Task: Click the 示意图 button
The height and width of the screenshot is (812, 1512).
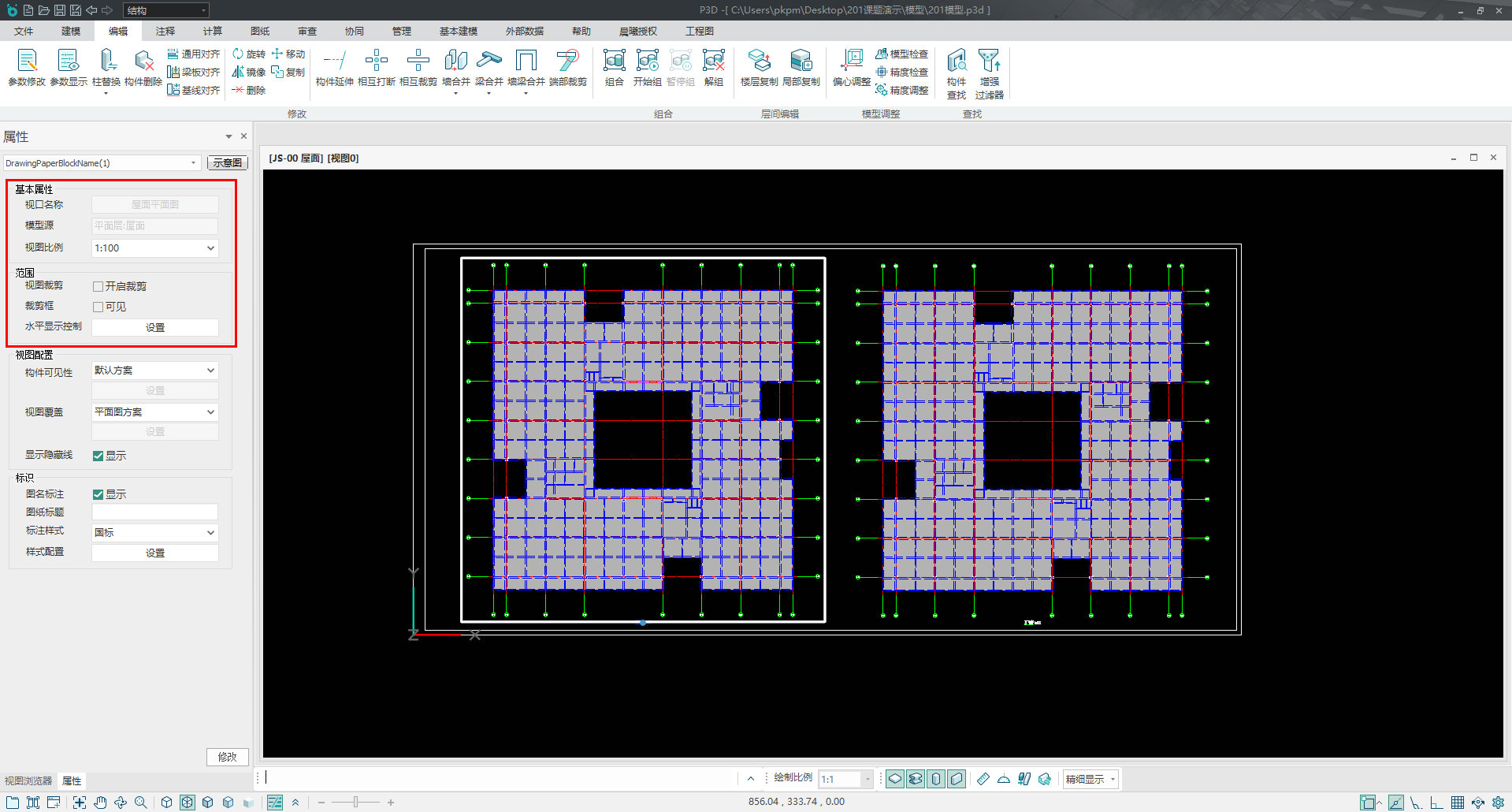Action: [x=228, y=163]
